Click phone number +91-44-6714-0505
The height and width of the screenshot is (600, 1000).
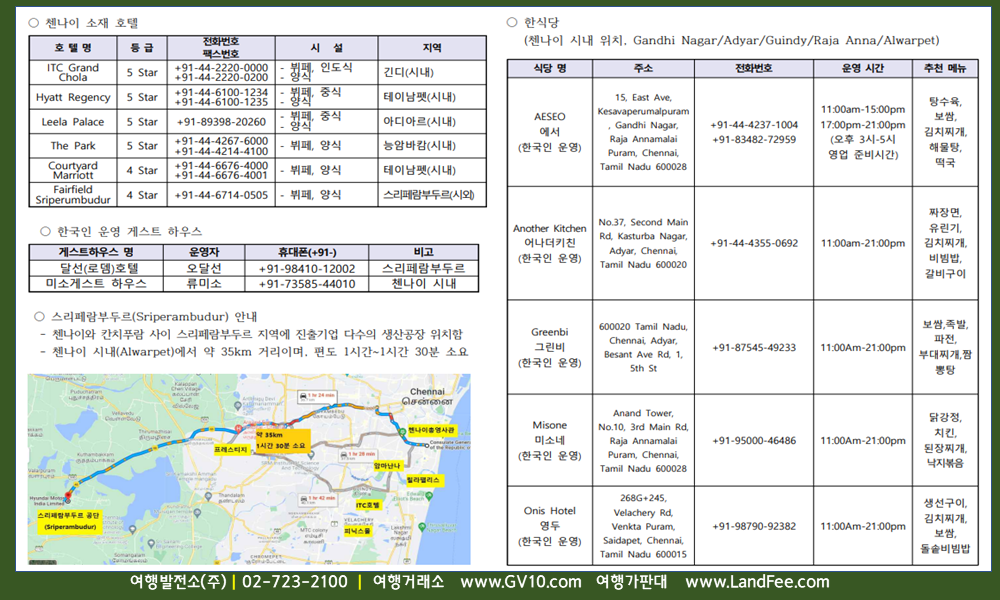[x=221, y=194]
